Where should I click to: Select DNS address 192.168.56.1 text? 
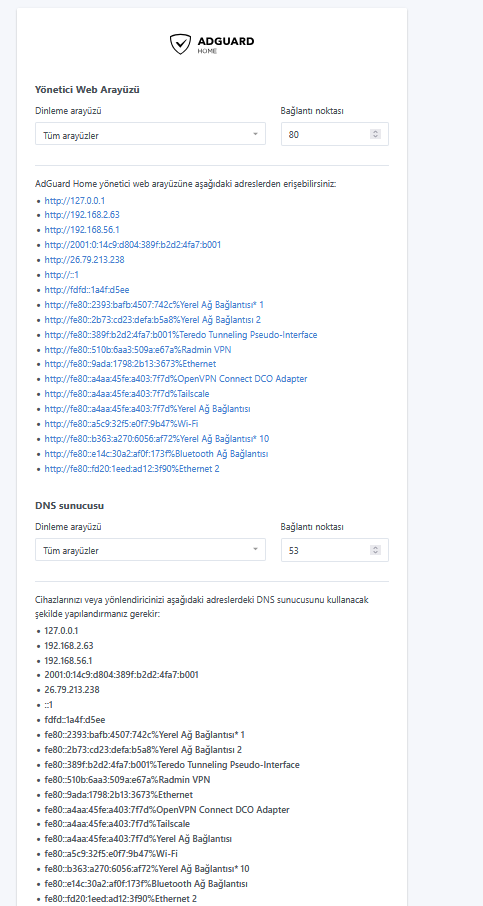(69, 660)
